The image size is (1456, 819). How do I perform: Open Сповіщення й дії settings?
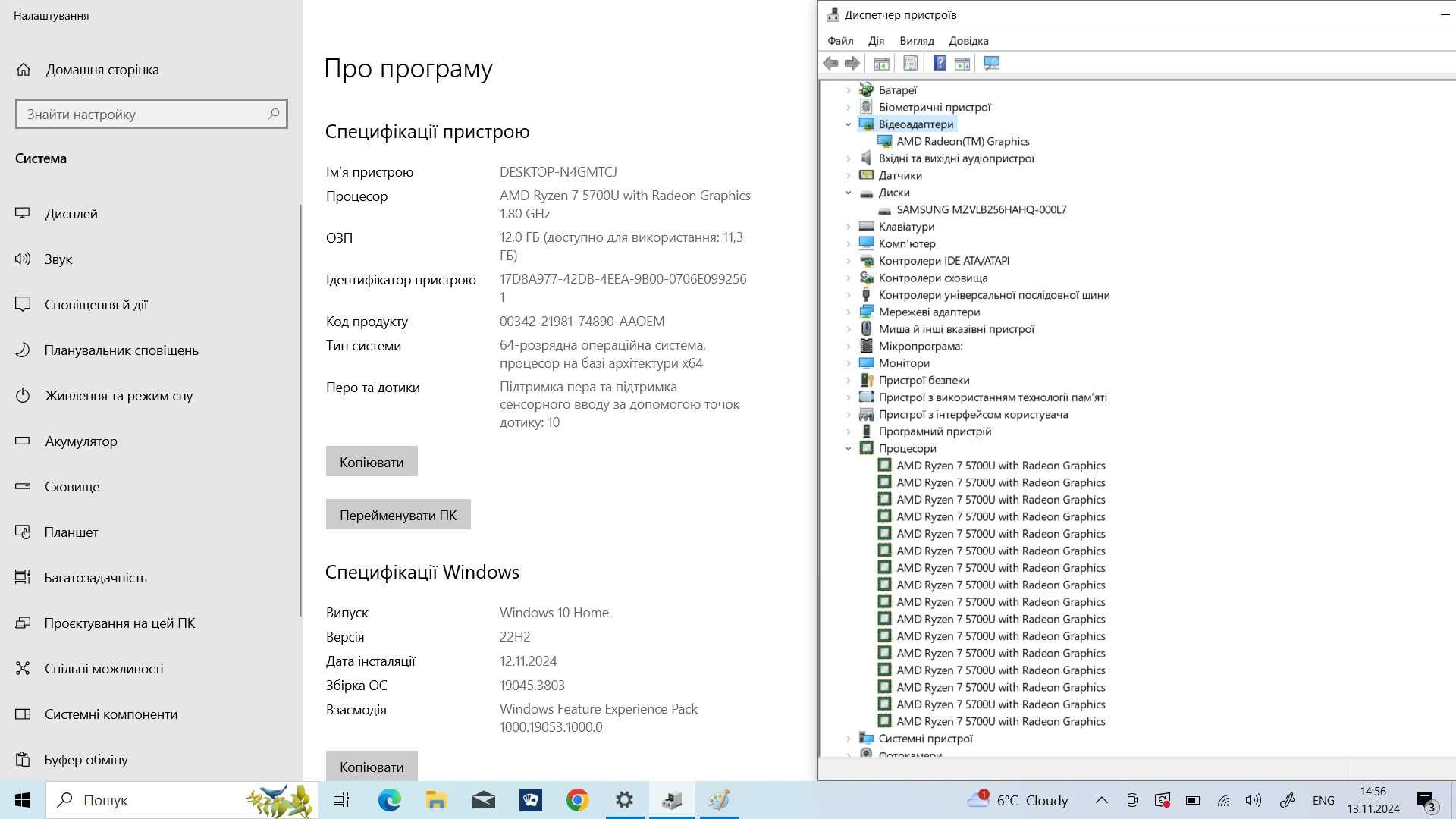click(x=152, y=305)
